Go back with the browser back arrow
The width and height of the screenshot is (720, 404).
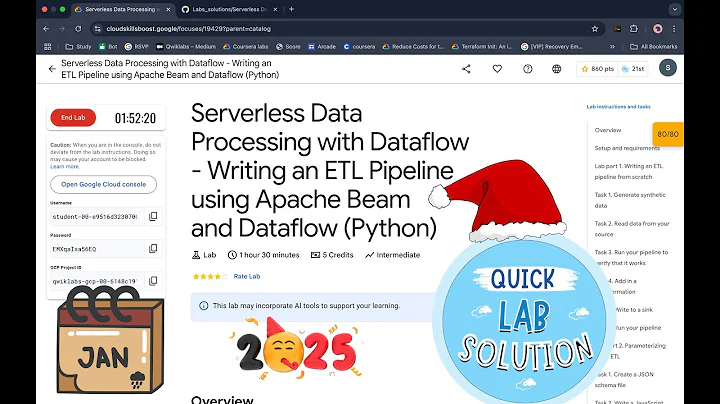tap(46, 28)
